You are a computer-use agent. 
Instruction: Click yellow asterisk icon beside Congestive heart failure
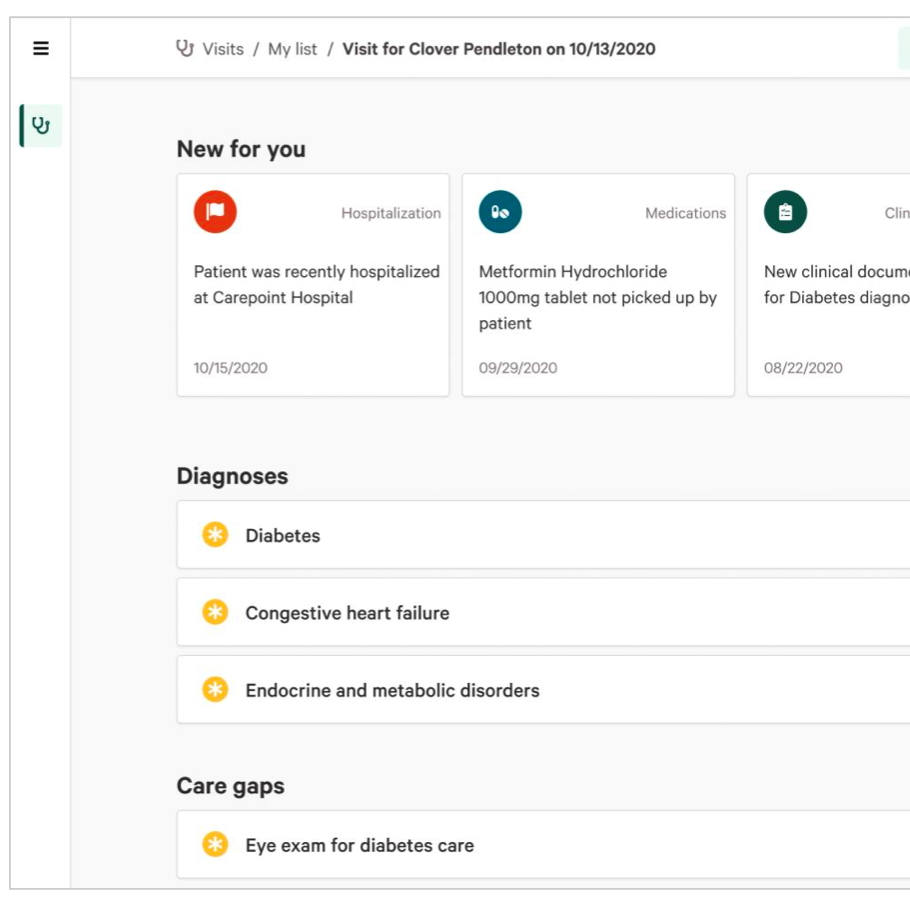point(215,612)
